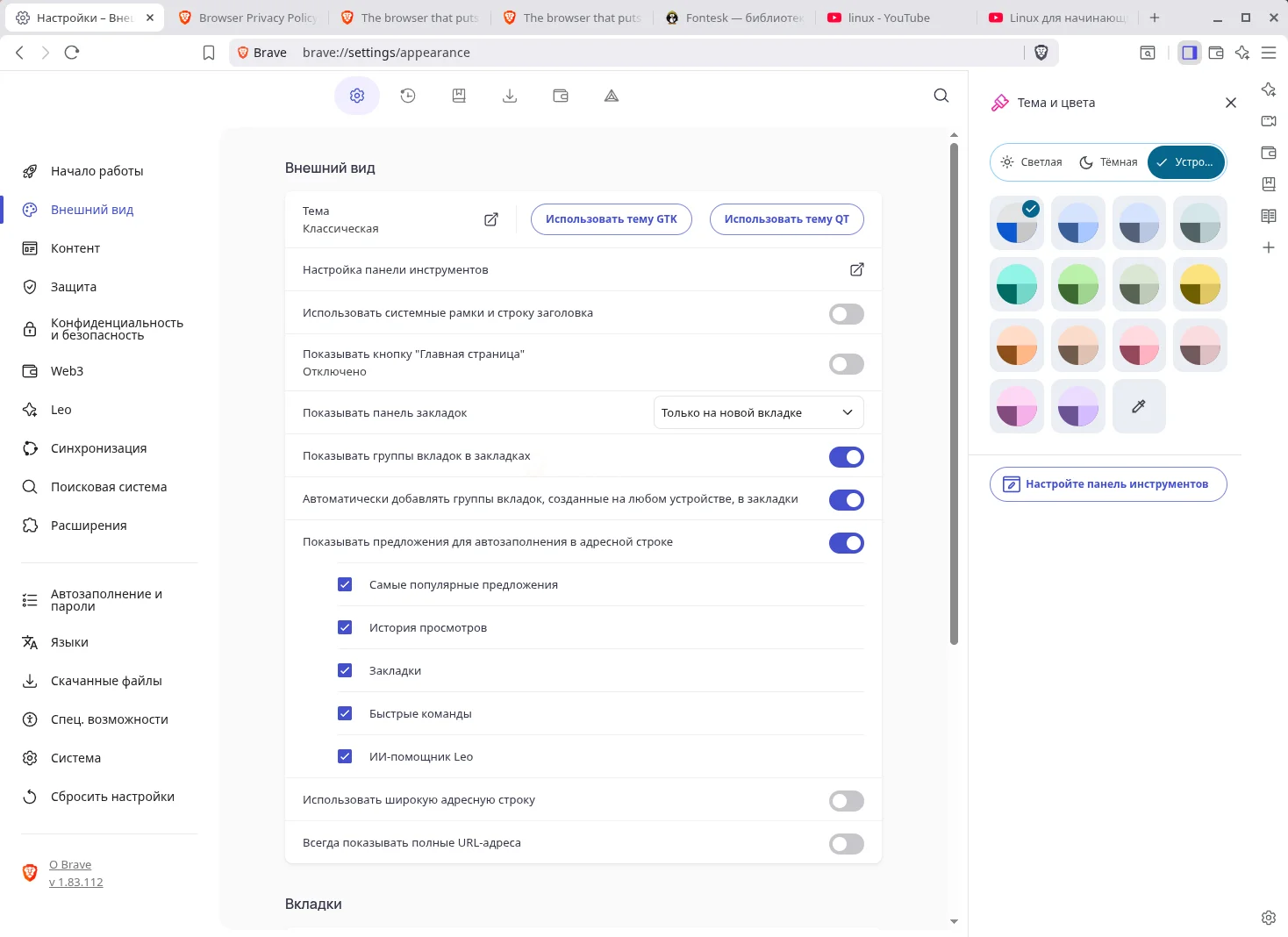Open toolbar customization via external link icon
This screenshot has height=937, width=1288.
coord(856,269)
